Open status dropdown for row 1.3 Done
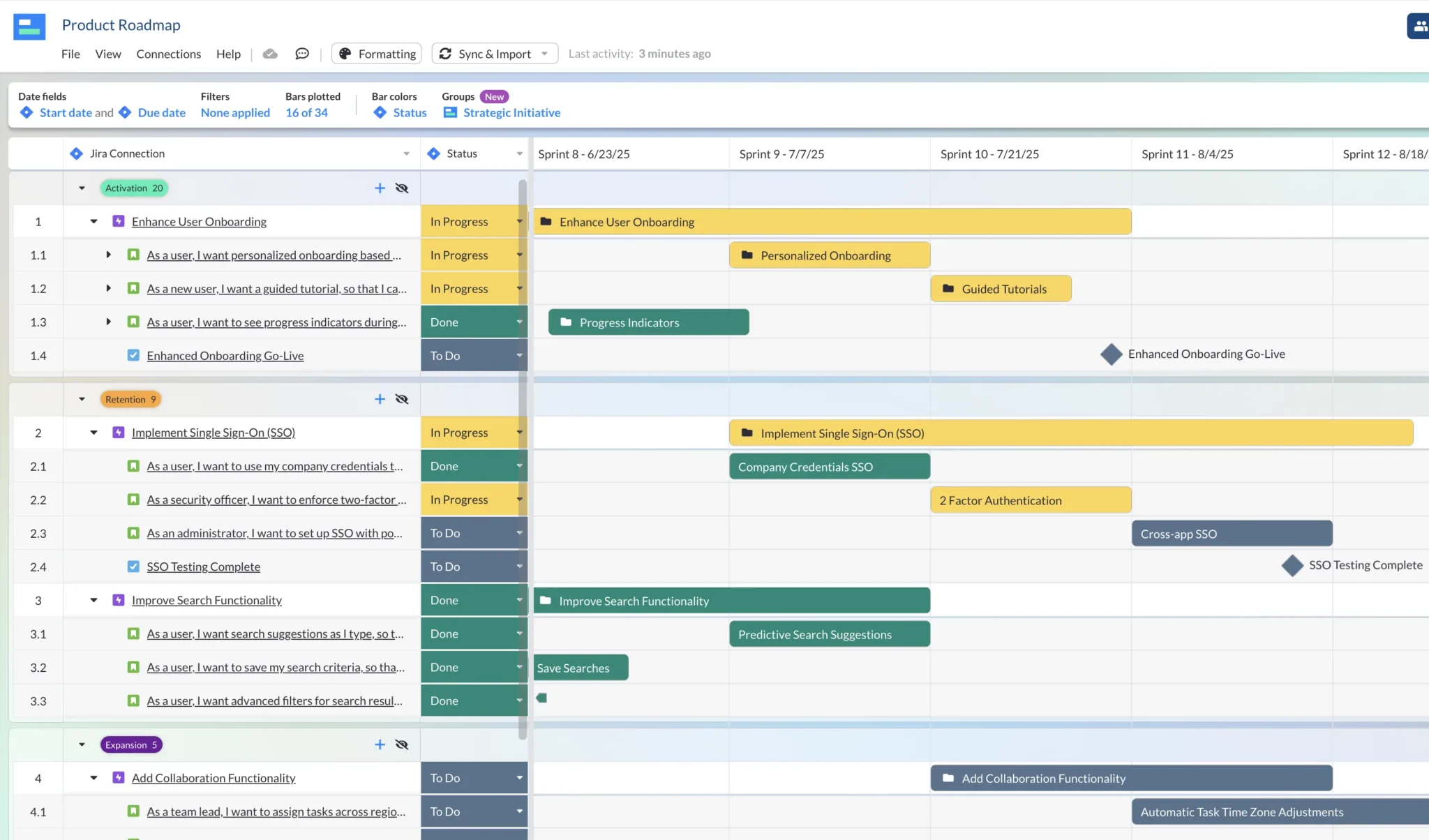The height and width of the screenshot is (840, 1429). (x=519, y=322)
